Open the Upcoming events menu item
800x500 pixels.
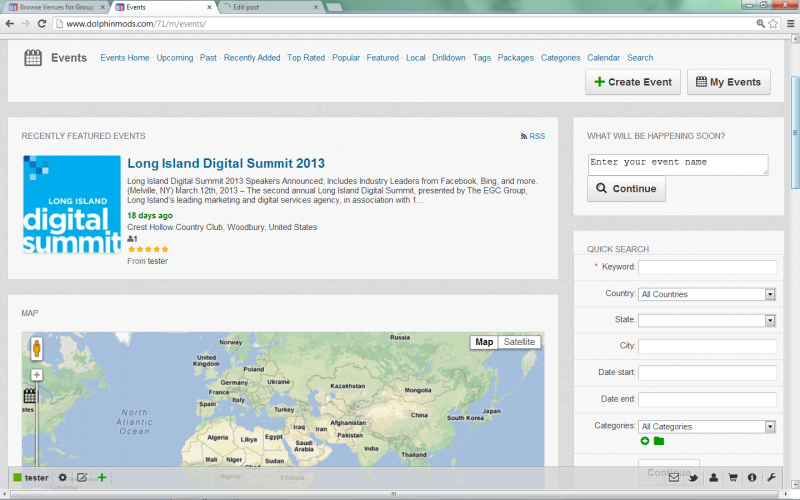click(174, 58)
